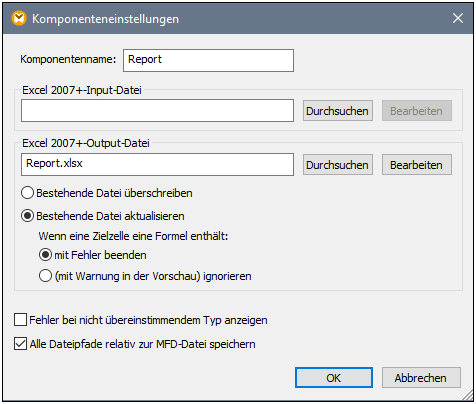Click the text Wenn eine Zielzelle eine Formel enthält:

pyautogui.click(x=133, y=236)
